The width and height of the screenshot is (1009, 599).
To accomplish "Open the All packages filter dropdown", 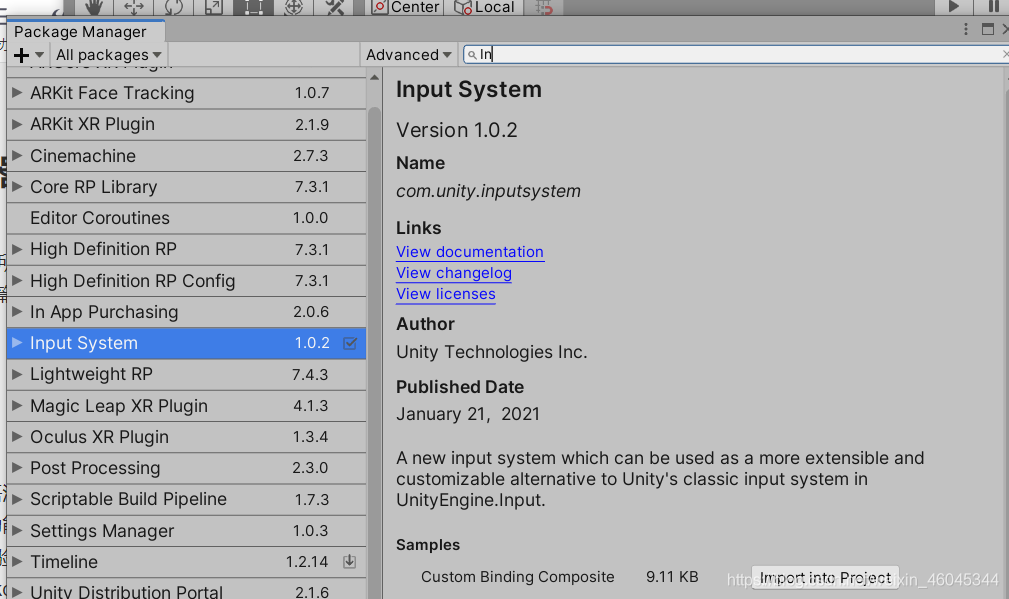I will point(108,55).
